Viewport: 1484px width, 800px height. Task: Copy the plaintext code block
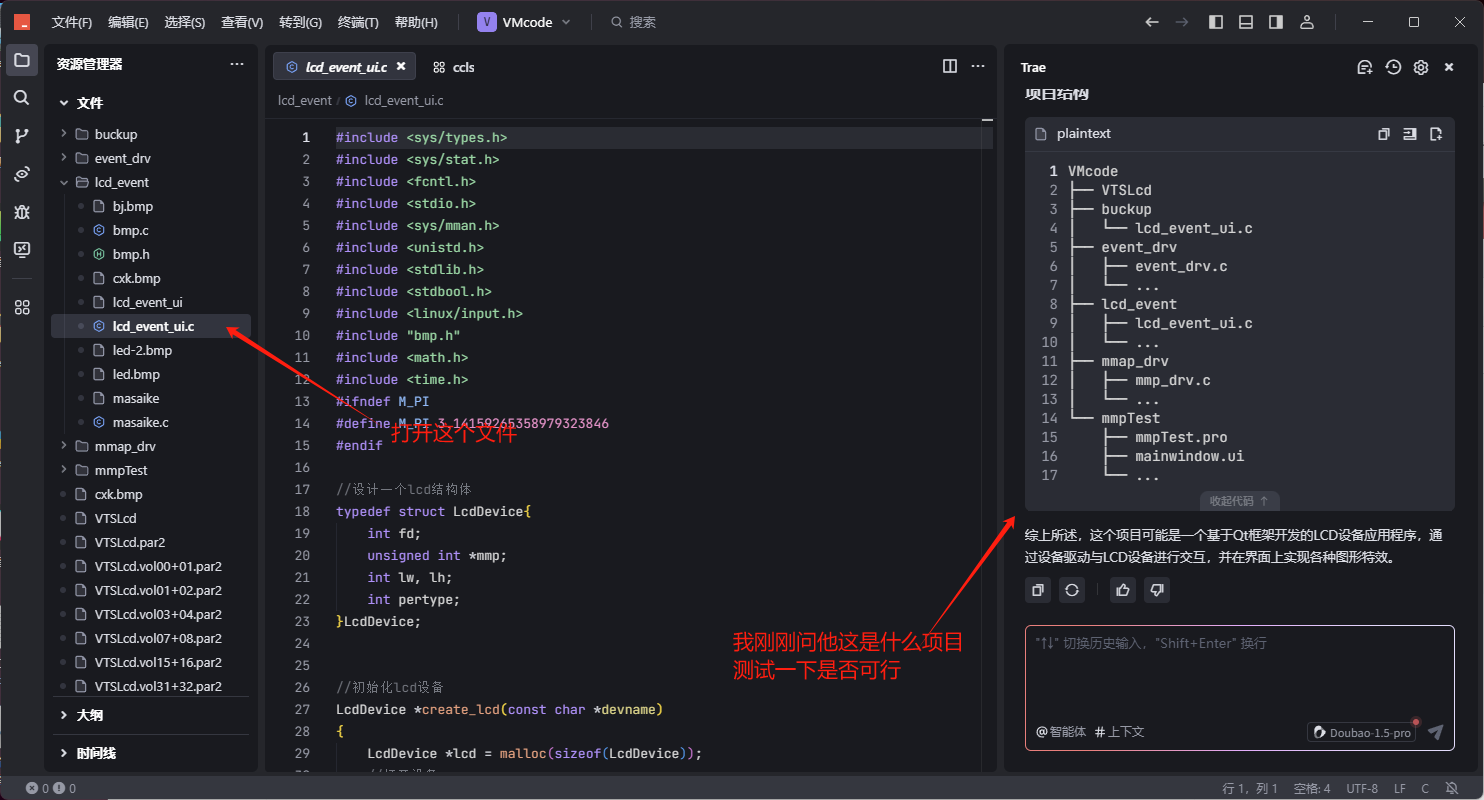(1384, 134)
